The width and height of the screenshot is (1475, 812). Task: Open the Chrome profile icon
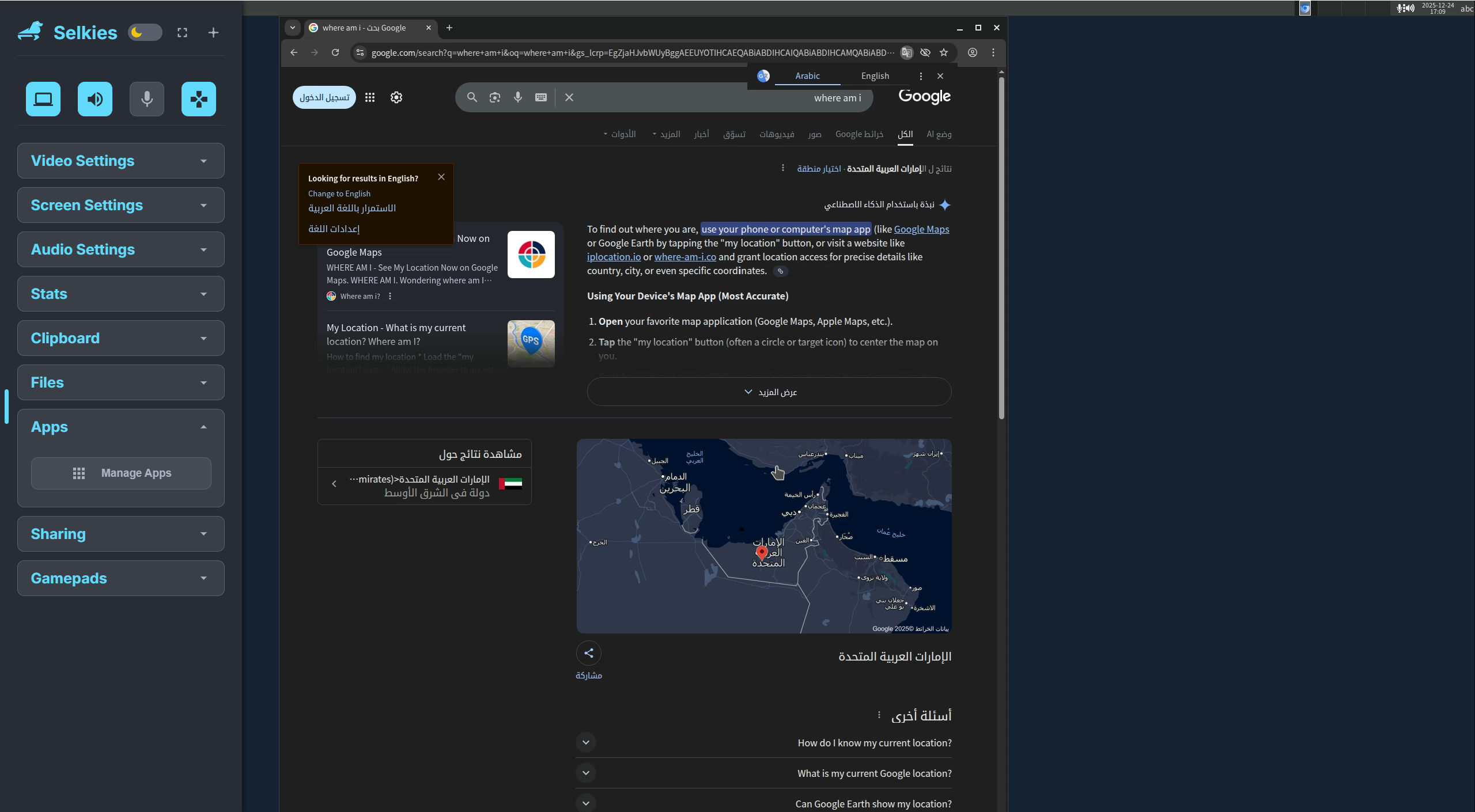point(973,52)
